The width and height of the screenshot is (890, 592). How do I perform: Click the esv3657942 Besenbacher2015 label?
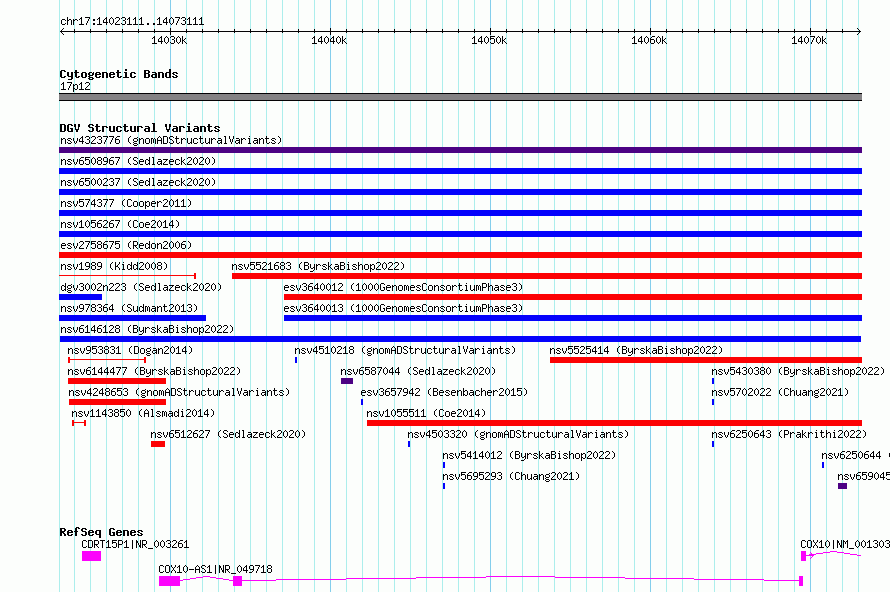(x=444, y=392)
